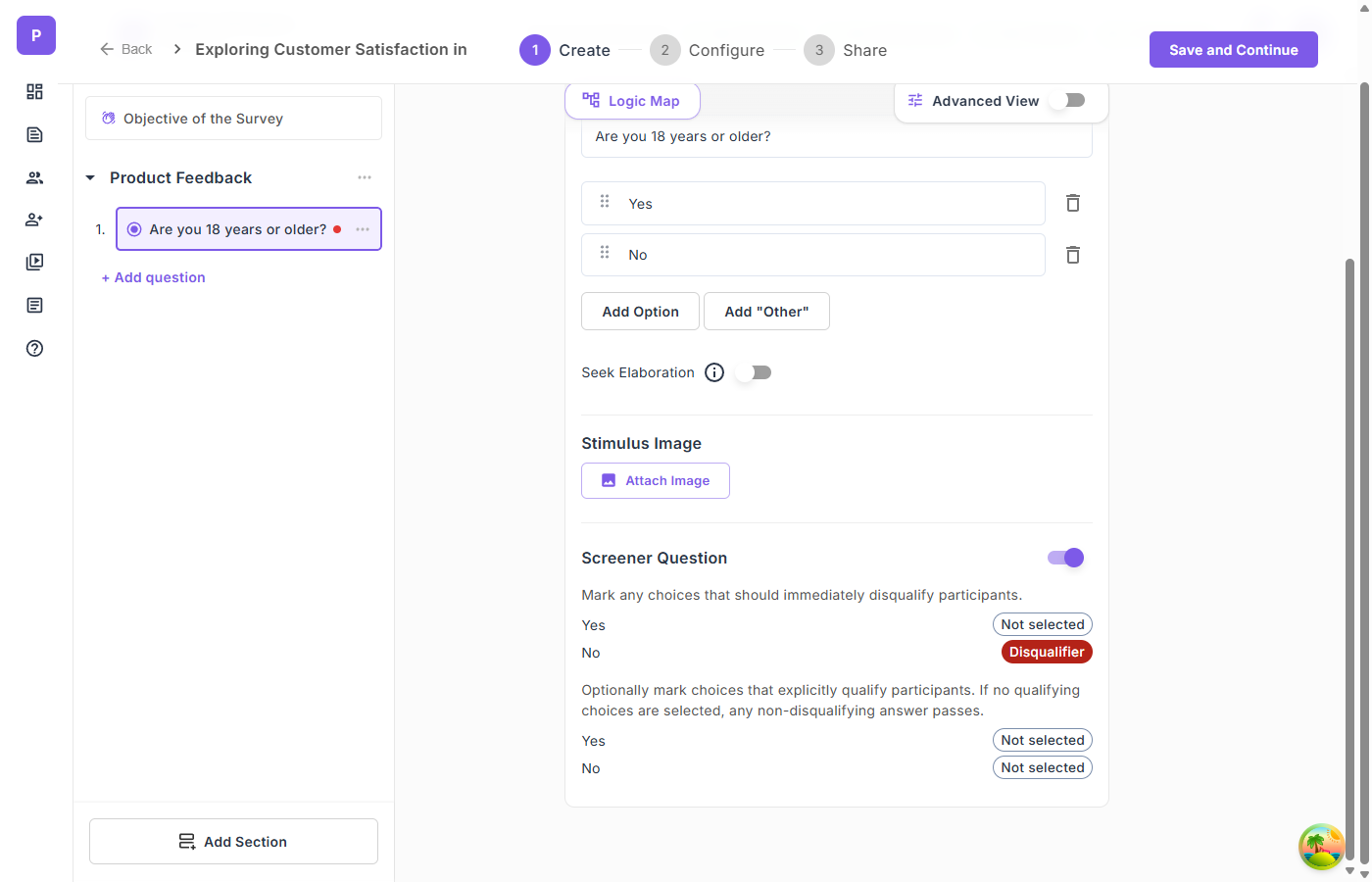Collapse the Product Feedback section
The image size is (1372, 882).
[90, 177]
